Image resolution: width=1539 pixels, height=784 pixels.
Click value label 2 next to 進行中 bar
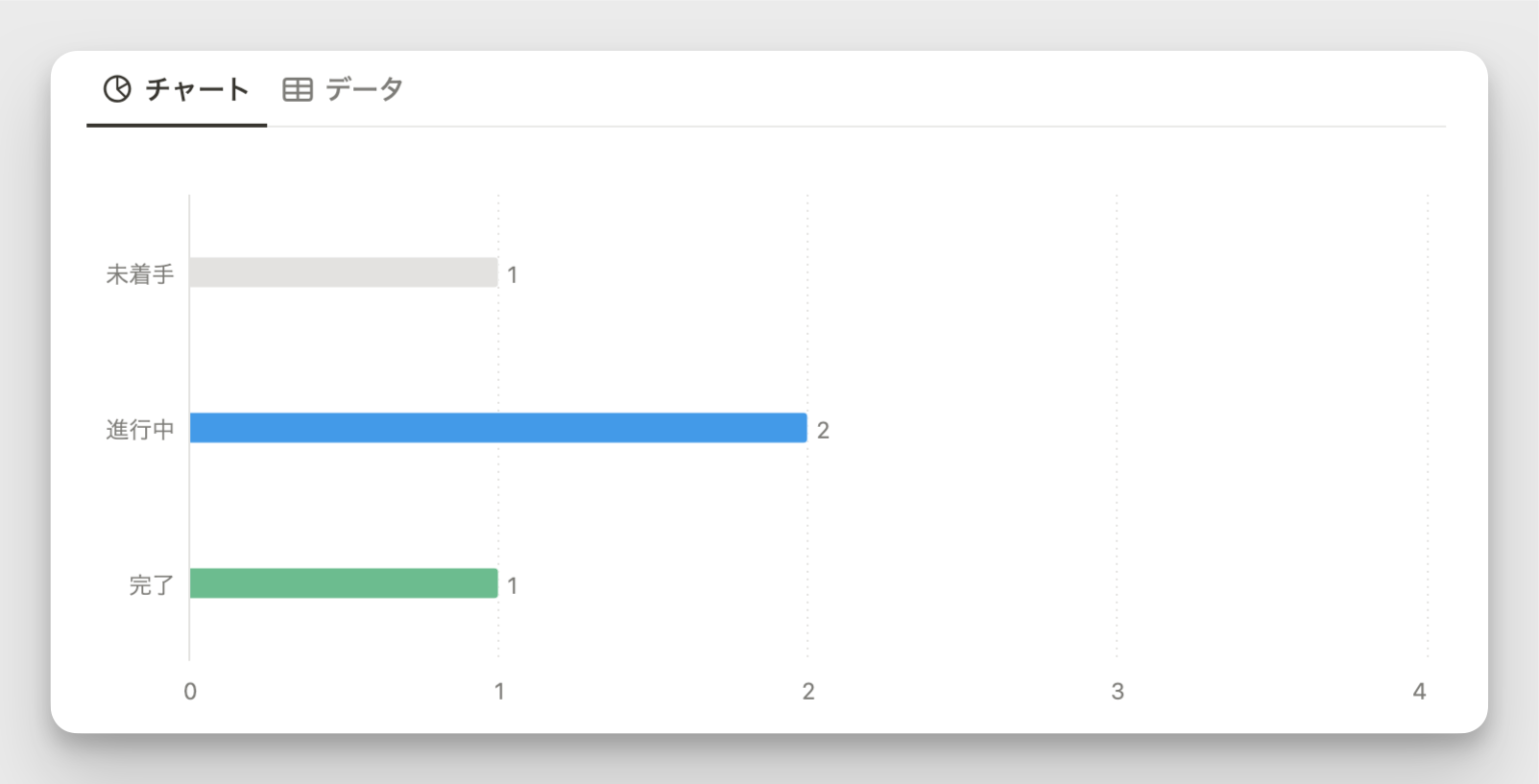(823, 431)
